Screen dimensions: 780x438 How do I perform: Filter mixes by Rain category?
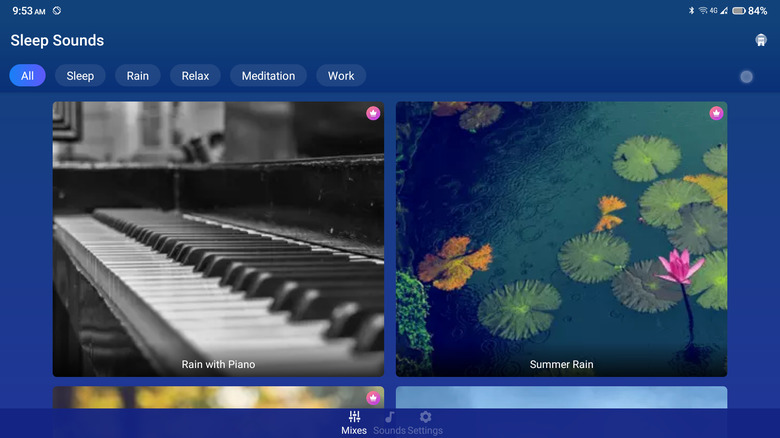click(138, 76)
